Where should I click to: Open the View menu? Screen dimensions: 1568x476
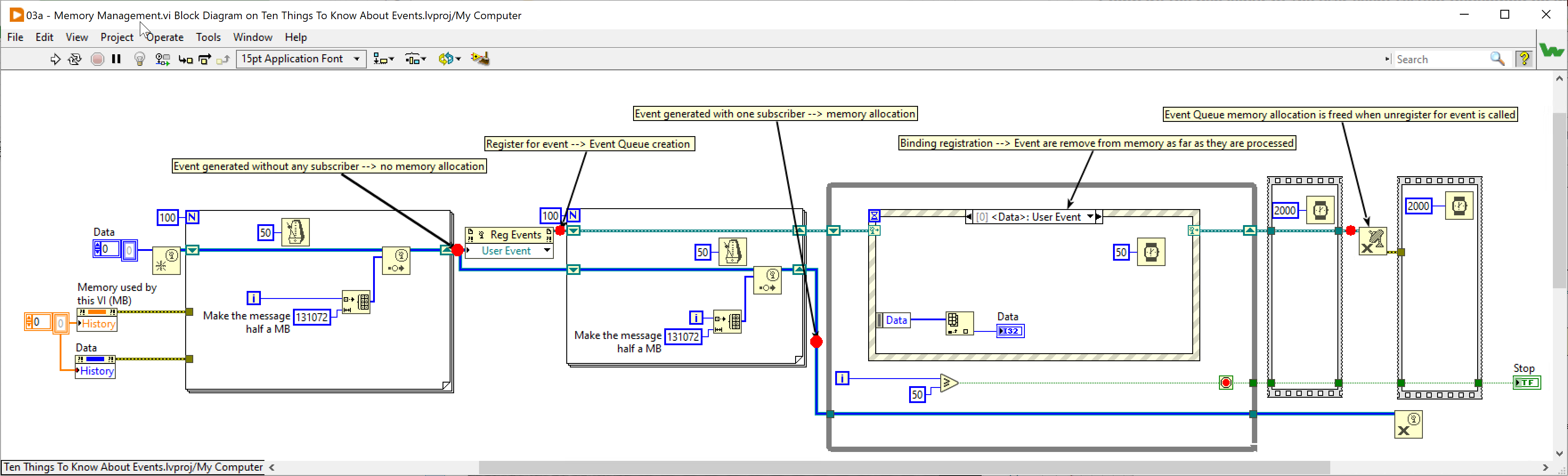77,37
